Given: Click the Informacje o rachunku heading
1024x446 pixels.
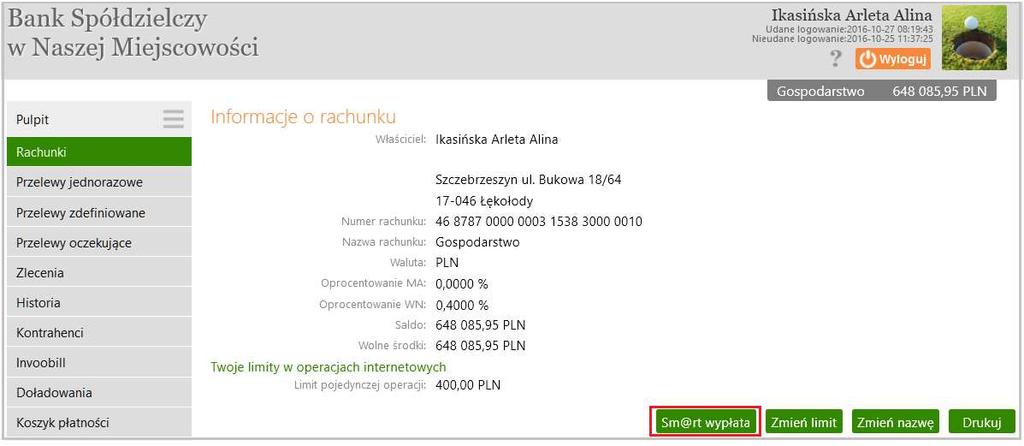Looking at the screenshot, I should point(303,117).
